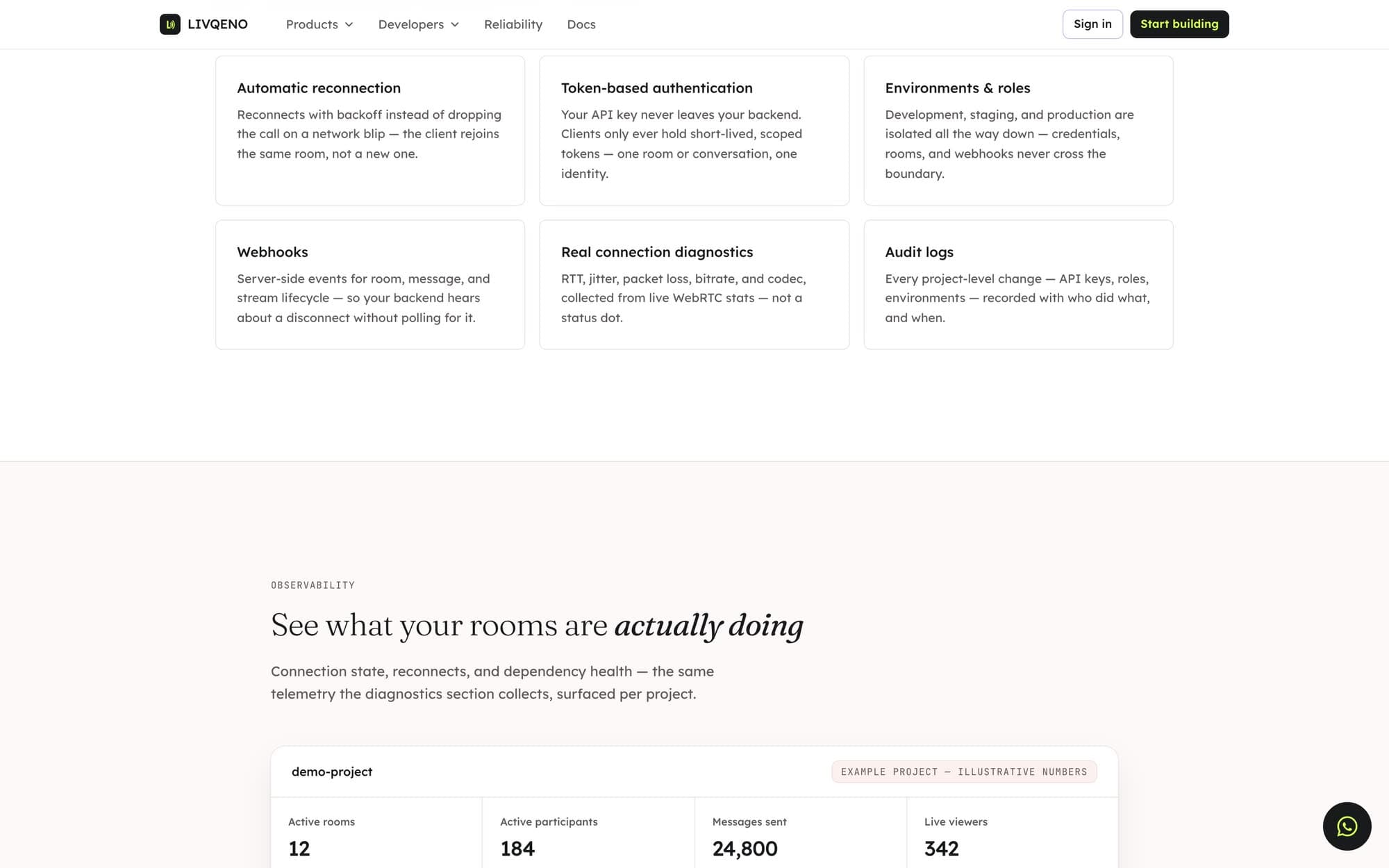Click the Example Project illustrative numbers badge
This screenshot has height=868, width=1389.
[x=964, y=771]
